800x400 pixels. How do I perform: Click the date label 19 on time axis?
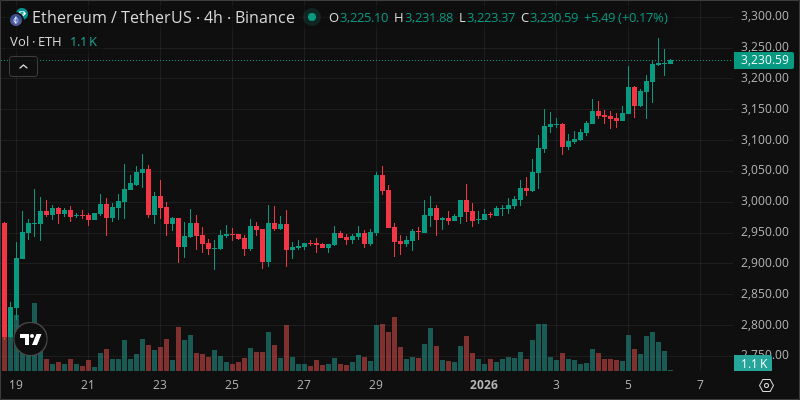pyautogui.click(x=16, y=384)
